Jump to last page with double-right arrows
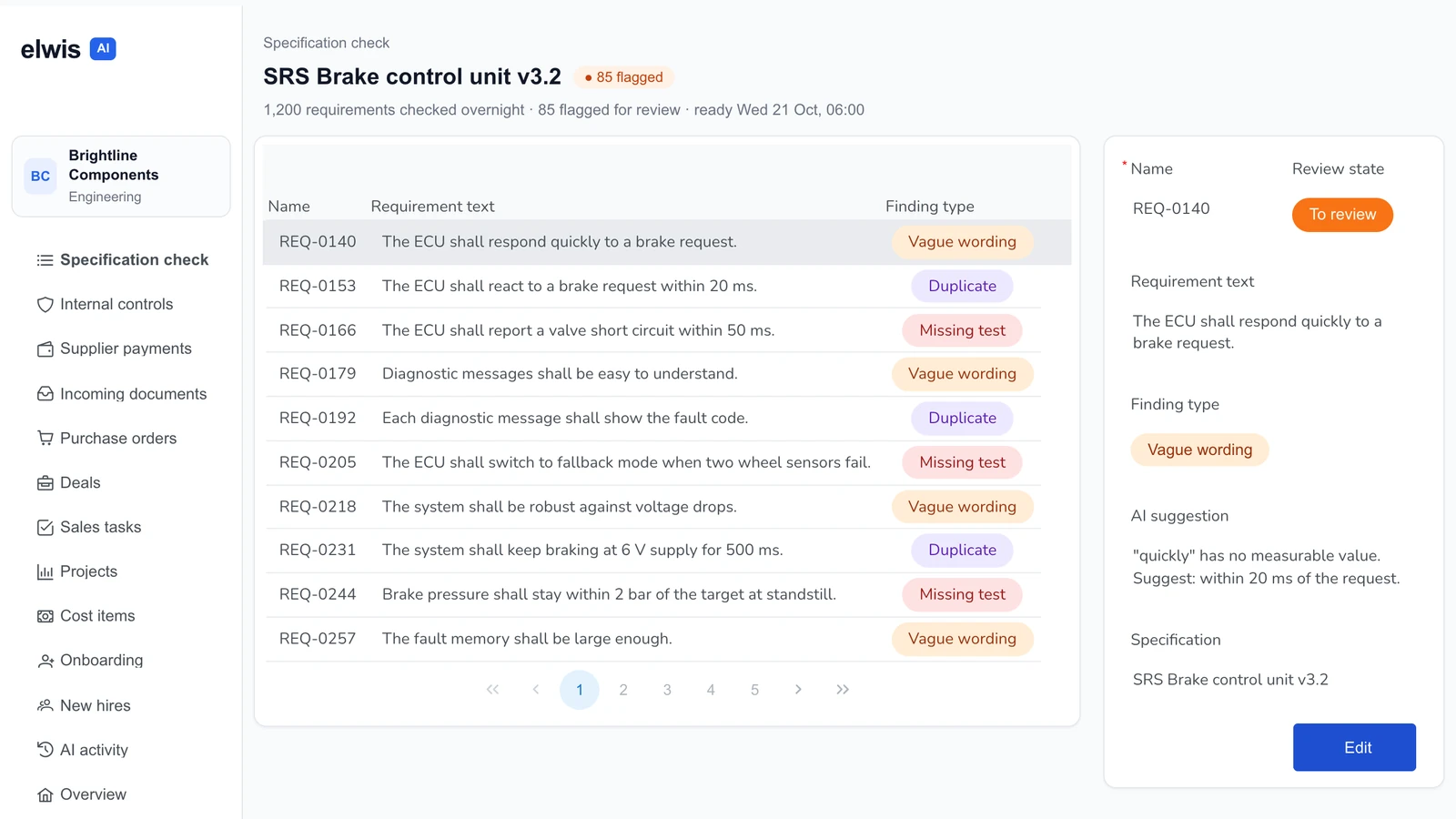 click(x=843, y=690)
